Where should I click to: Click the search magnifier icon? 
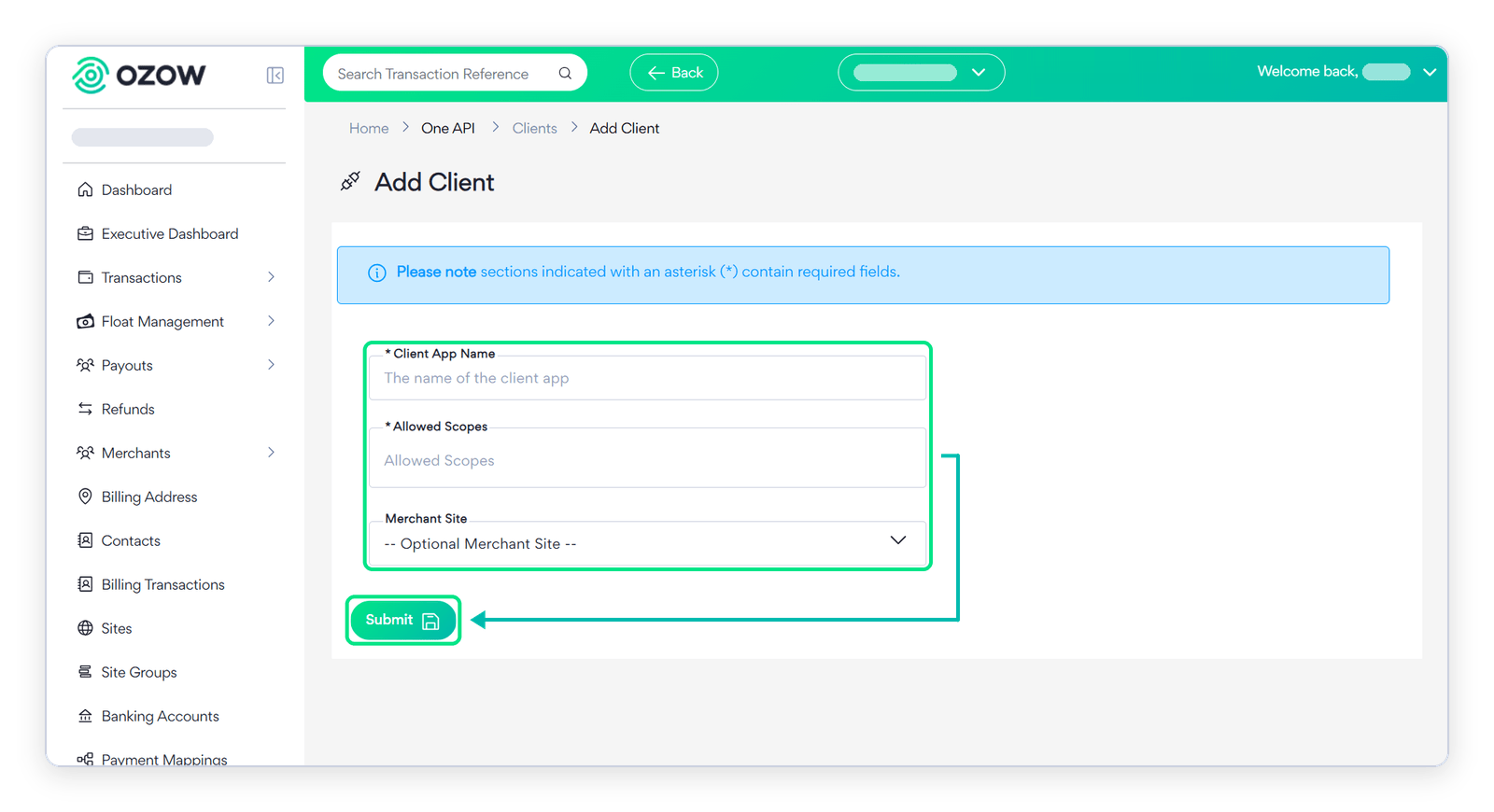coord(565,73)
